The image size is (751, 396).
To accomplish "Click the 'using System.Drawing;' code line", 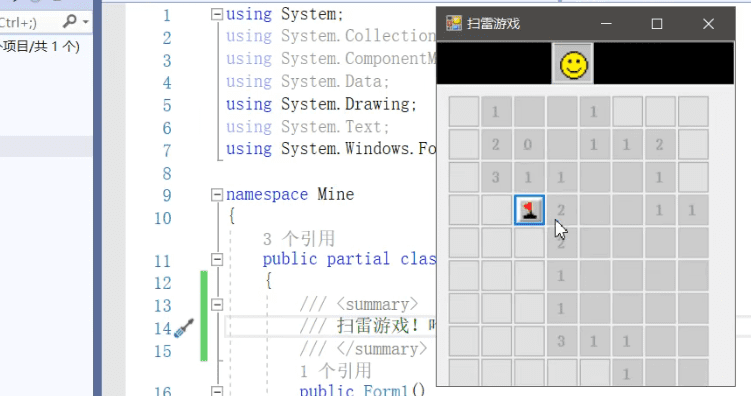I will click(x=321, y=104).
